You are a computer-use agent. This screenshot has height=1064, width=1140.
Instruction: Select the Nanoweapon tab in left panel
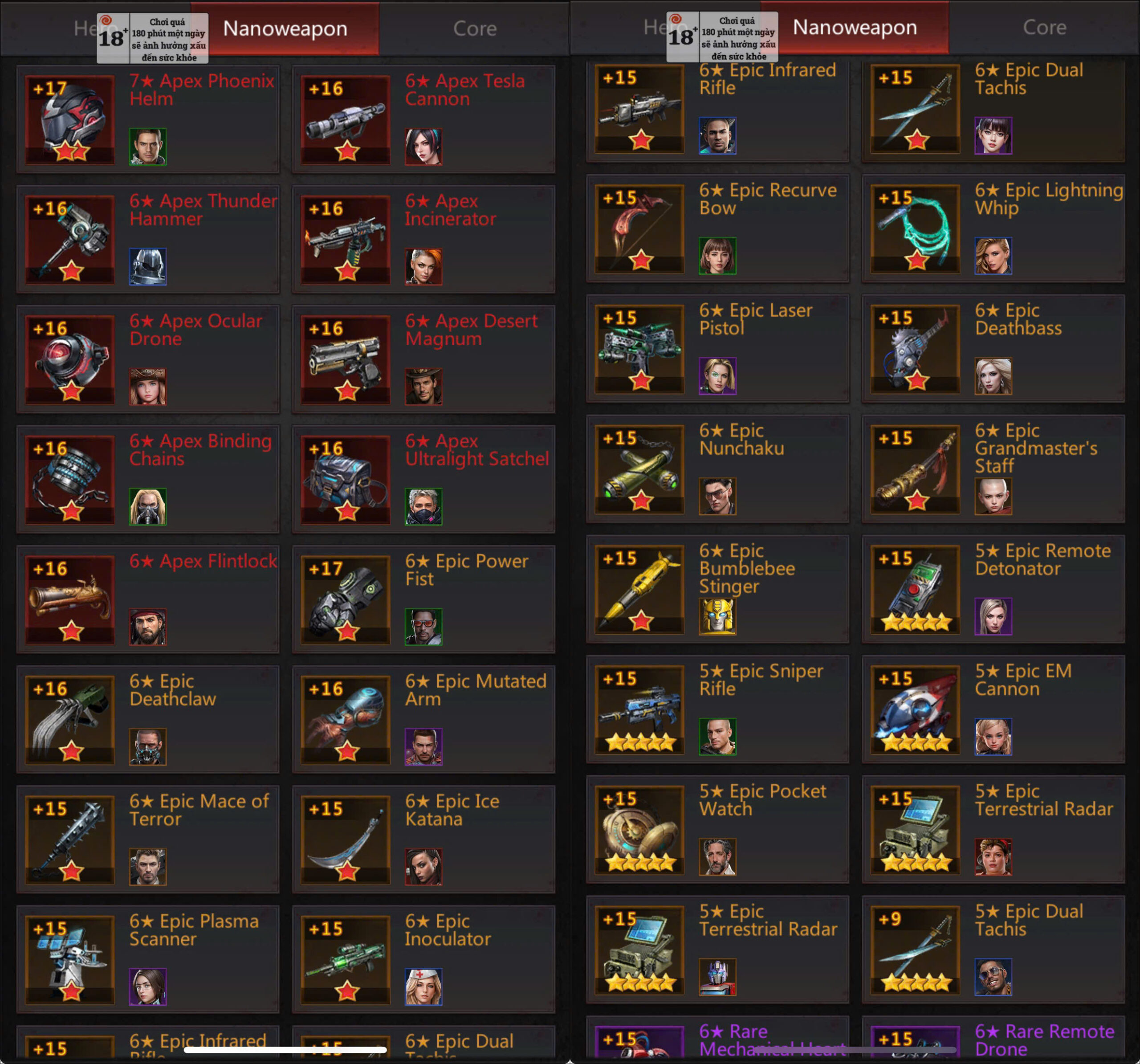point(285,29)
